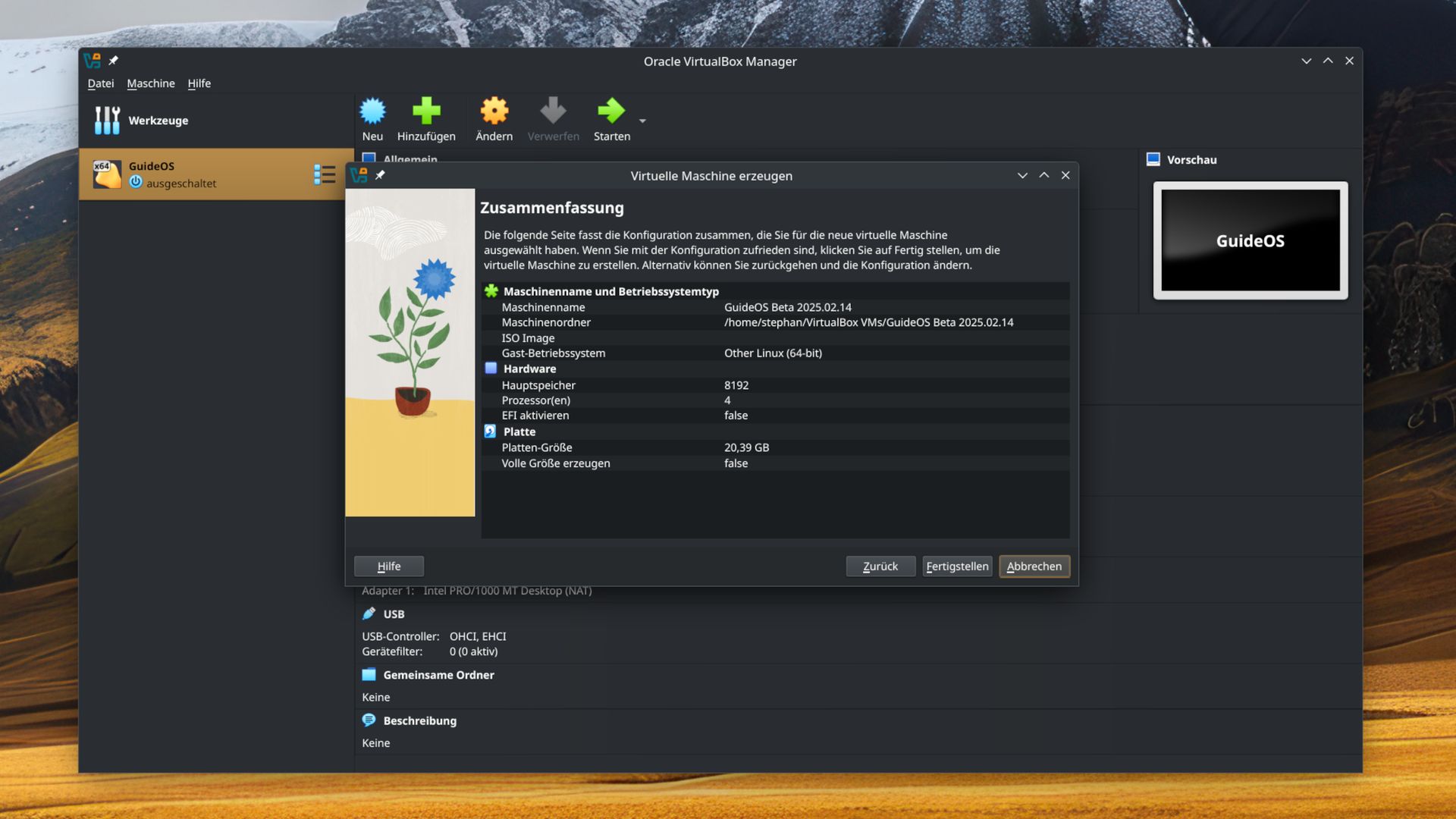The height and width of the screenshot is (819, 1456).
Task: Click the OHCI, EHCI USB controller value
Action: [x=477, y=636]
